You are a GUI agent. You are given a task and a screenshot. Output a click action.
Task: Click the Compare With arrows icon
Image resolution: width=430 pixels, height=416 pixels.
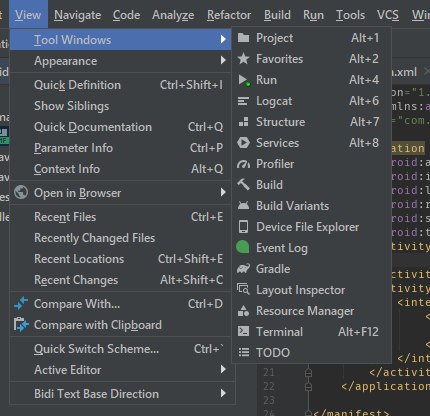(x=21, y=304)
